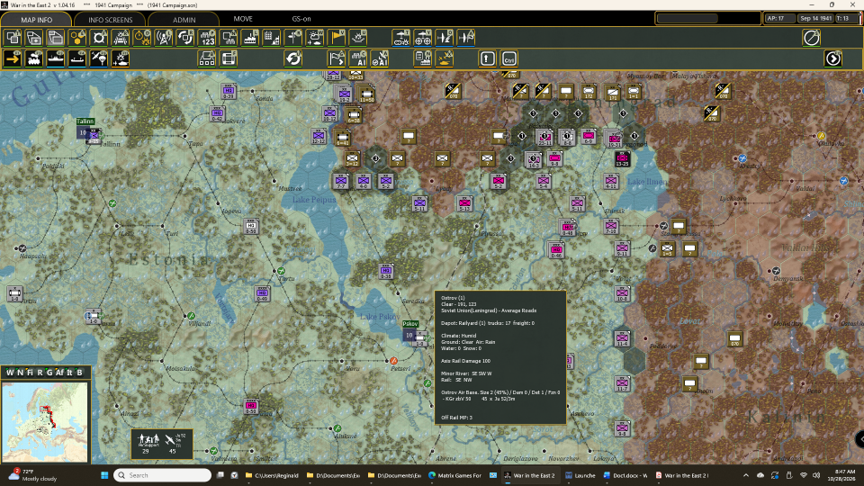Click the Ctrl key mode button
This screenshot has width=864, height=486.
[x=509, y=58]
